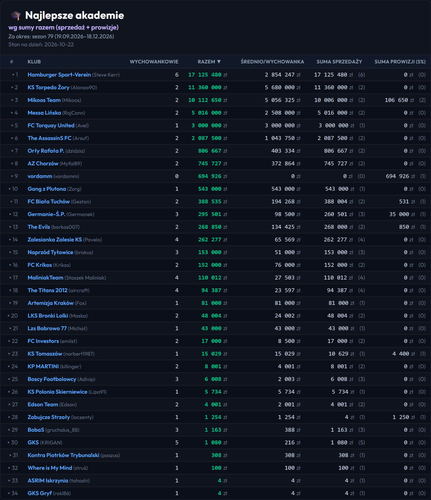Click the SUMA PROWIZJI column header
The image size is (431, 500).
pyautogui.click(x=400, y=62)
